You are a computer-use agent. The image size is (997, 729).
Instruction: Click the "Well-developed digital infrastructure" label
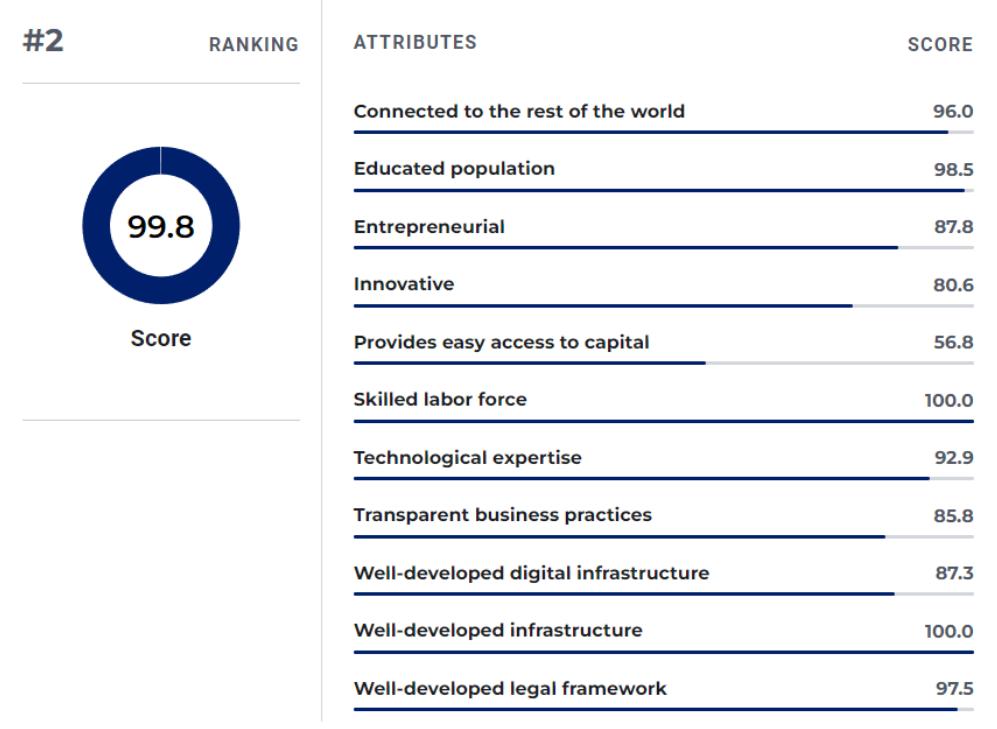pyautogui.click(x=531, y=573)
